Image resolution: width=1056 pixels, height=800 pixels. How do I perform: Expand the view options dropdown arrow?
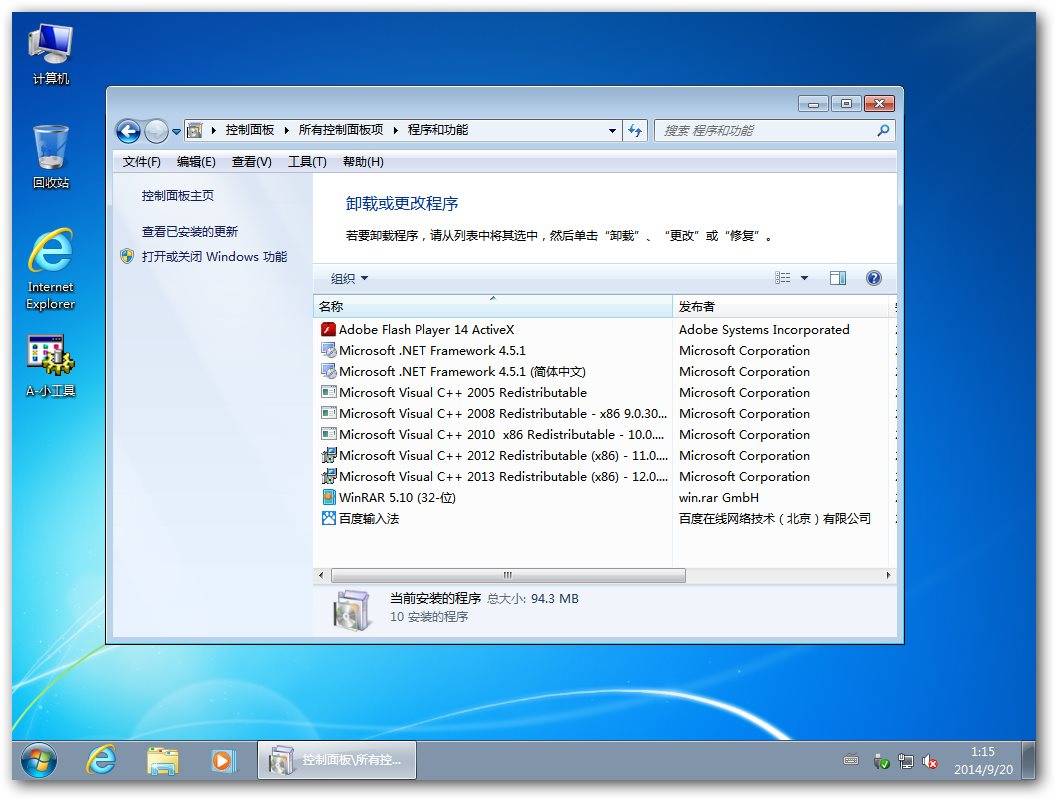pos(804,278)
